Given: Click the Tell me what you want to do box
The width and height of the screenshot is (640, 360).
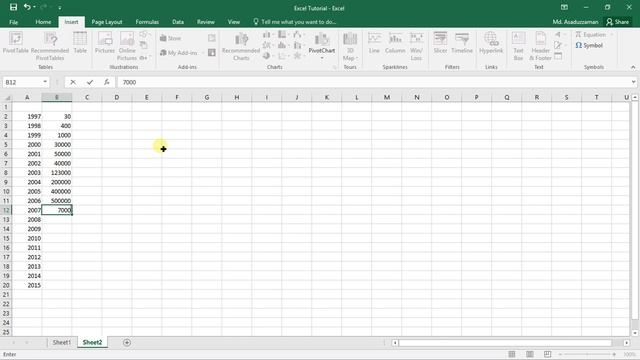Looking at the screenshot, I should tap(295, 22).
